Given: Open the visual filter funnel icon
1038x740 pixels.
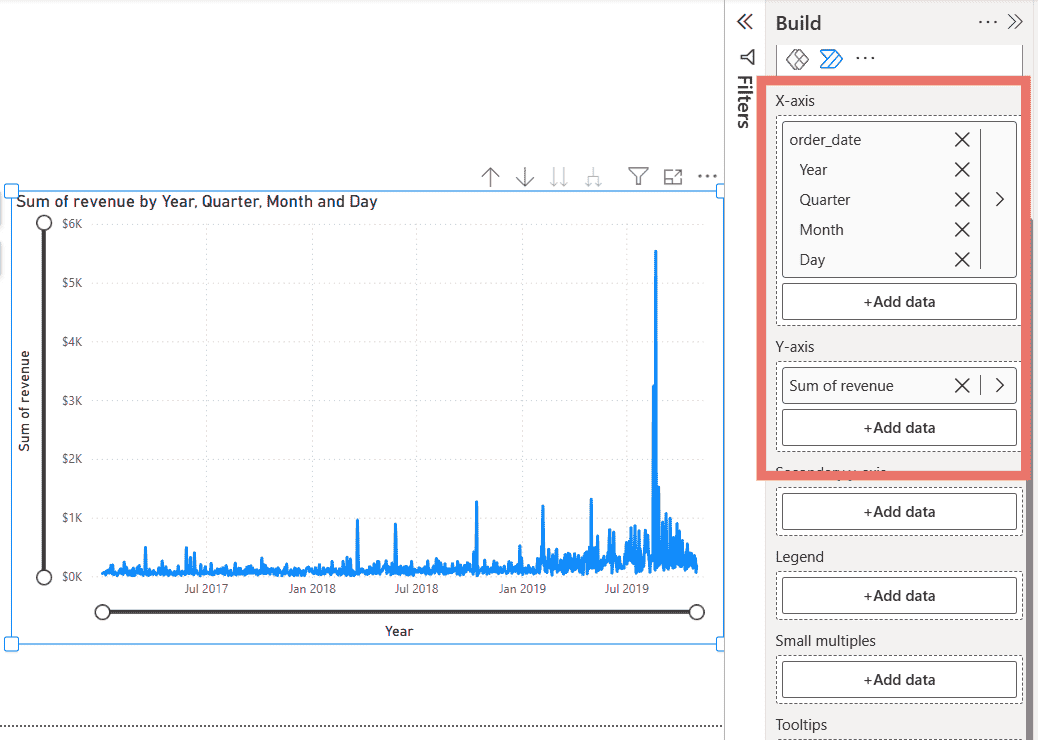Looking at the screenshot, I should pos(638,176).
